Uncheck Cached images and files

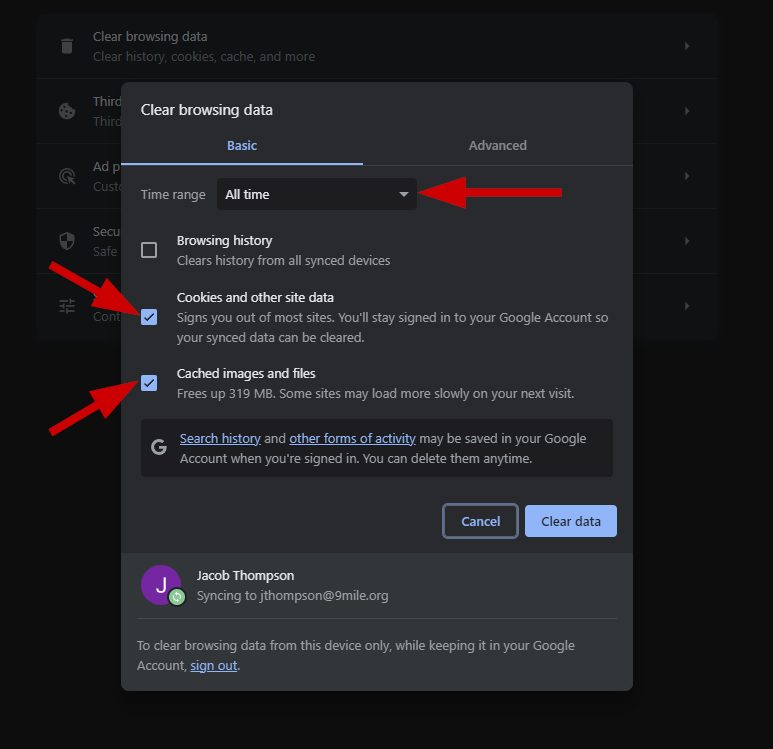tap(149, 383)
